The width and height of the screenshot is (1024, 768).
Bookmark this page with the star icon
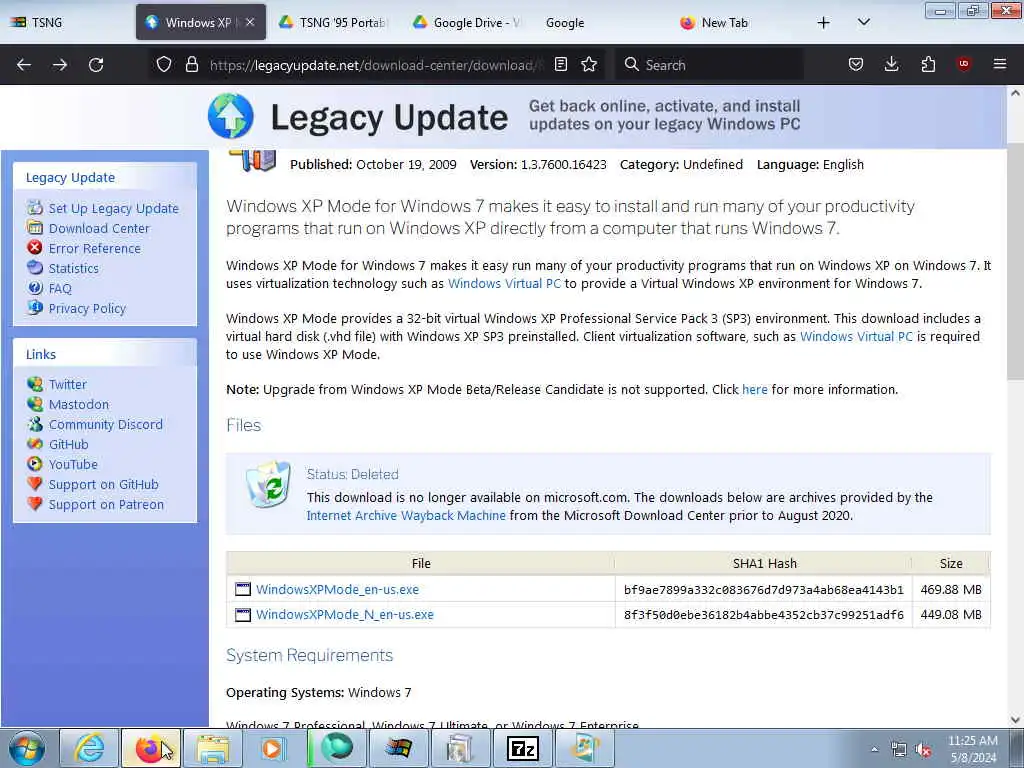[x=589, y=64]
